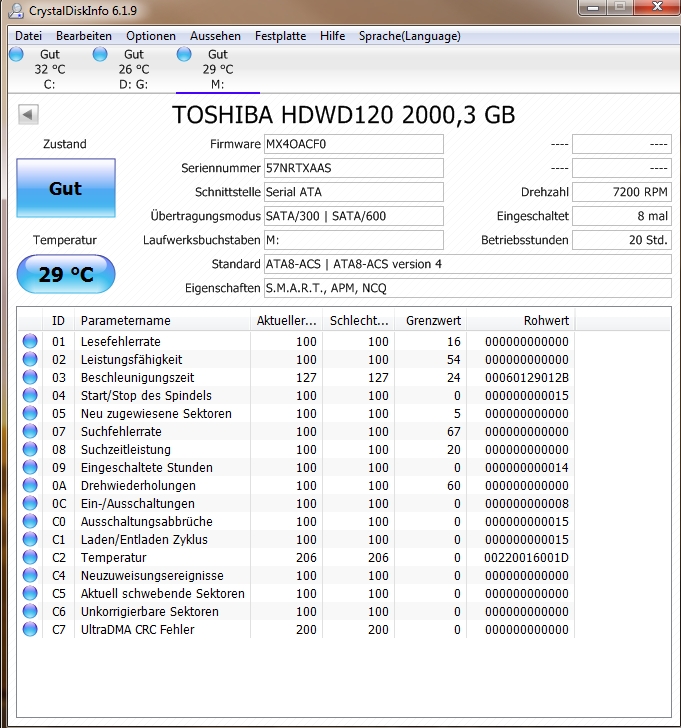
Task: Click status orb for Neu zugewiesene Sektoren
Action: pyautogui.click(x=30, y=413)
